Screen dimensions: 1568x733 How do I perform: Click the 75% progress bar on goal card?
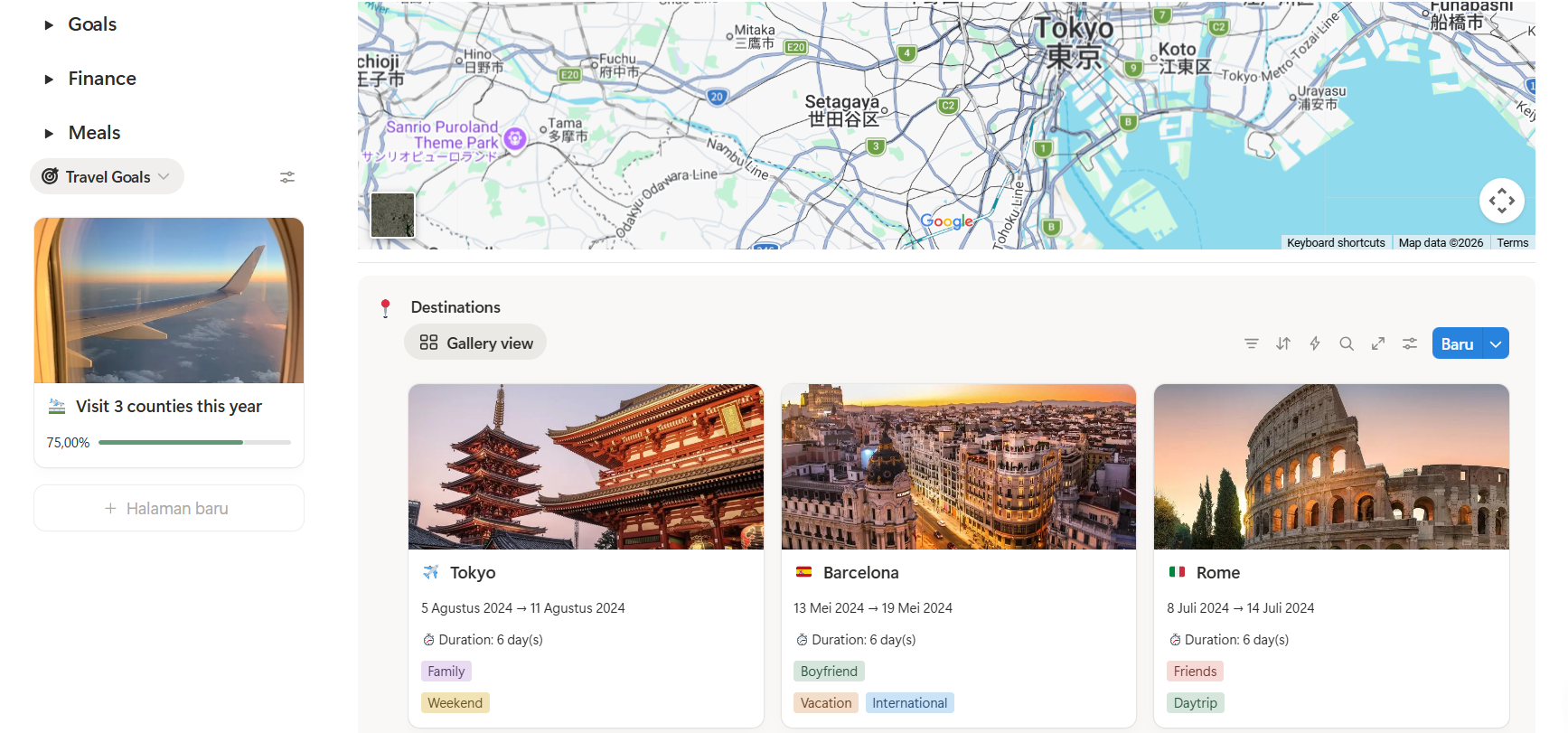(194, 443)
